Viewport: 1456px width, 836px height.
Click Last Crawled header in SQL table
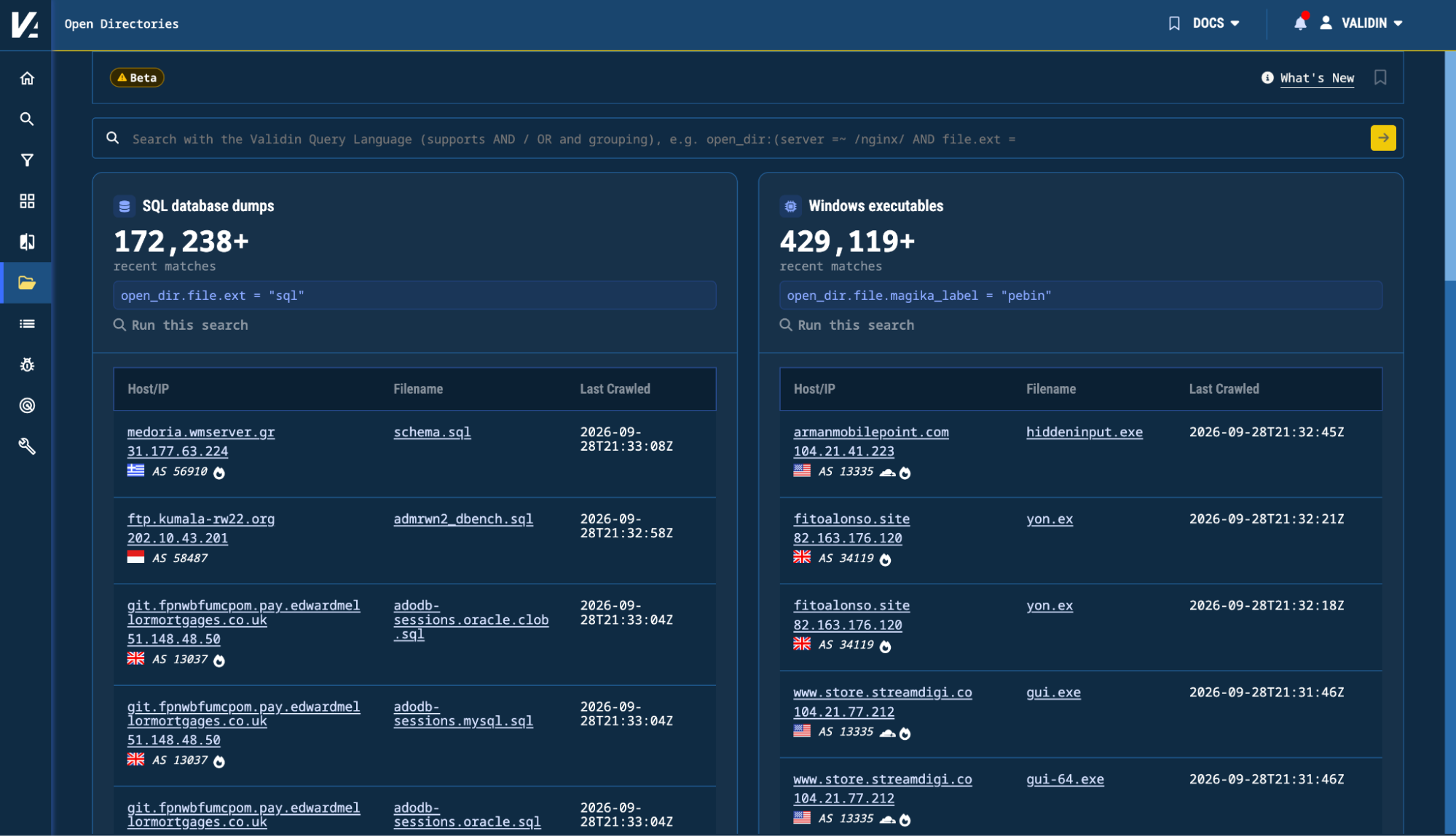click(x=615, y=389)
